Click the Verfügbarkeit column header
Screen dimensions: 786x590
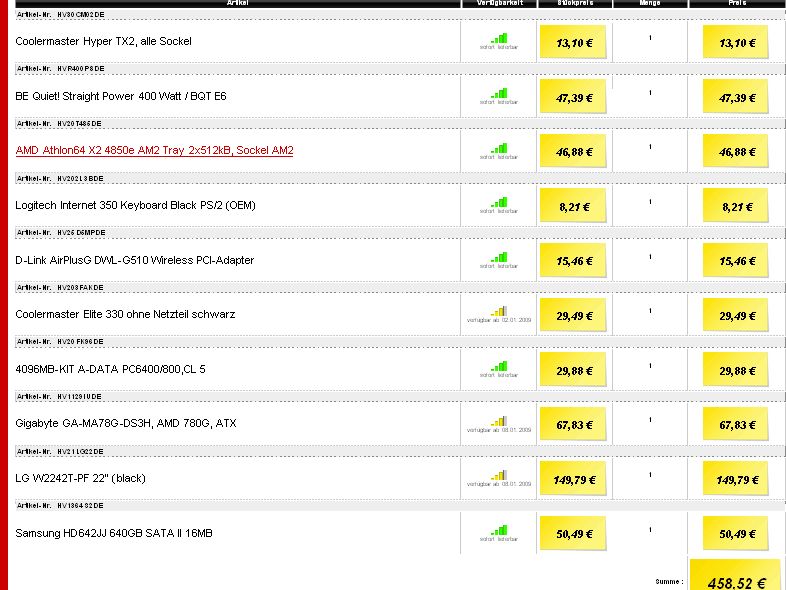point(499,3)
